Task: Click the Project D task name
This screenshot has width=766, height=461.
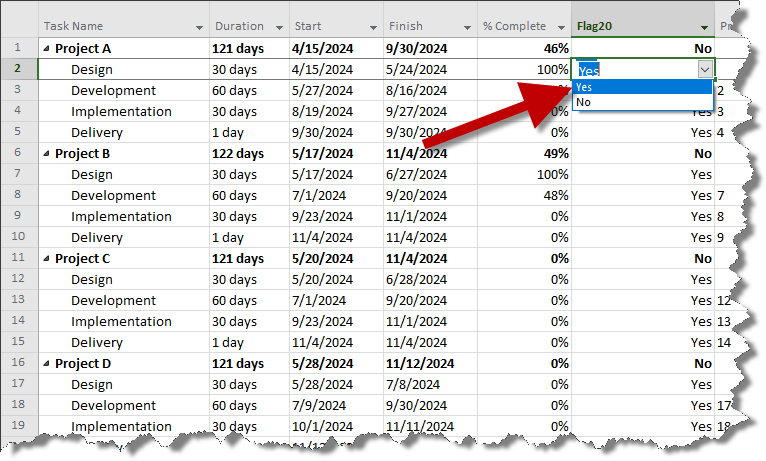Action: click(x=83, y=364)
